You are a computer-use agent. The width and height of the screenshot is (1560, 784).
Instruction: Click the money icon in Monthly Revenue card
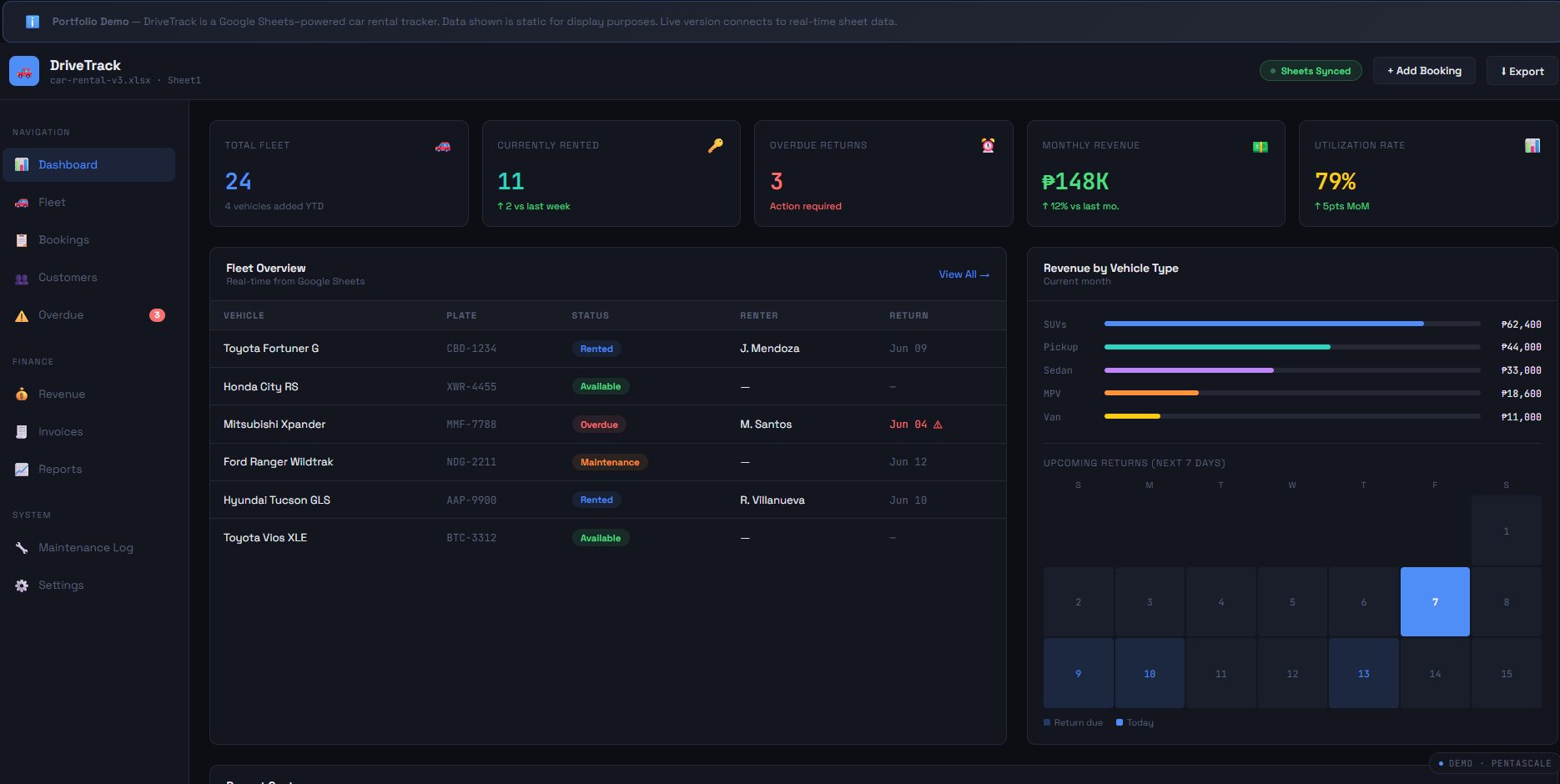(x=1261, y=147)
